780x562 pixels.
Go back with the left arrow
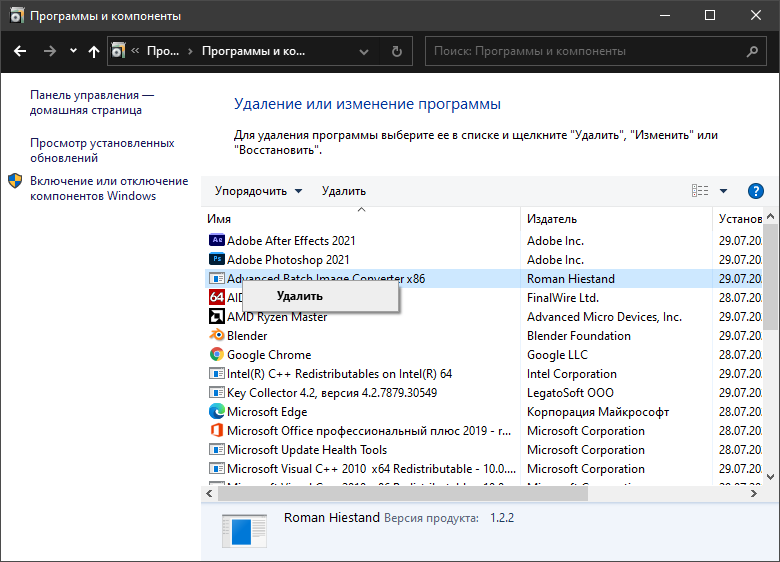click(20, 51)
